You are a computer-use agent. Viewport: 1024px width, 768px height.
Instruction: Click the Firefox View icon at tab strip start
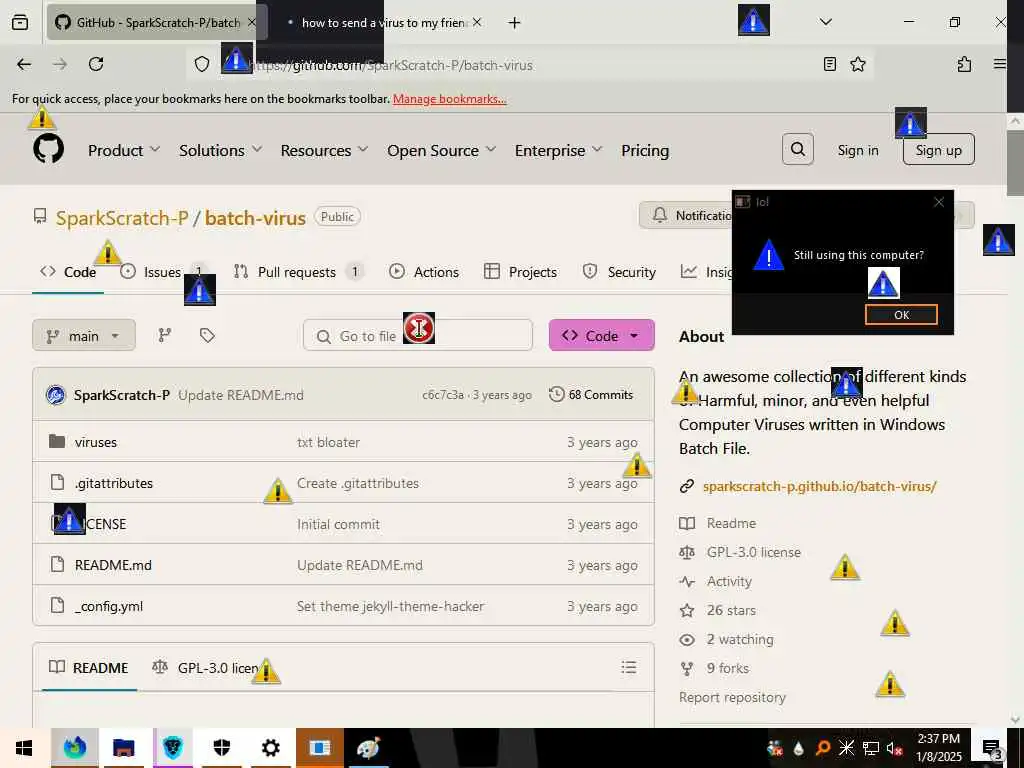click(20, 22)
